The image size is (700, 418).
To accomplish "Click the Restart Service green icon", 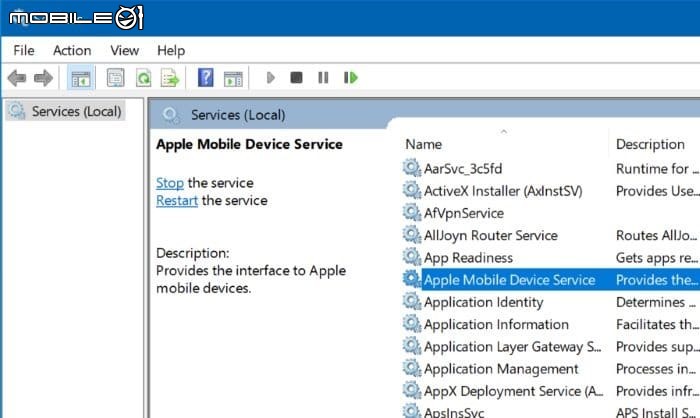I will pos(351,78).
